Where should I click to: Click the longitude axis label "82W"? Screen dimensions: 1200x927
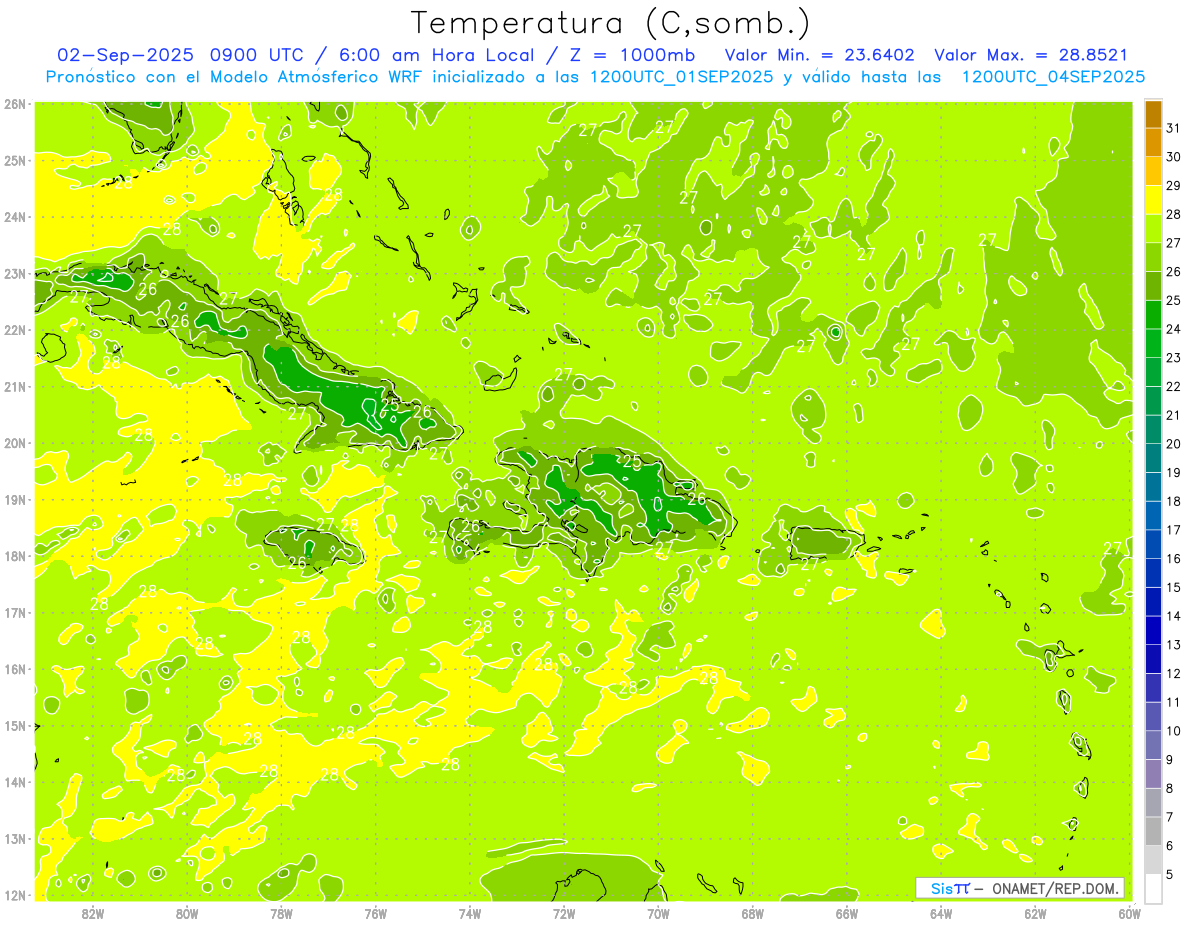(x=93, y=913)
